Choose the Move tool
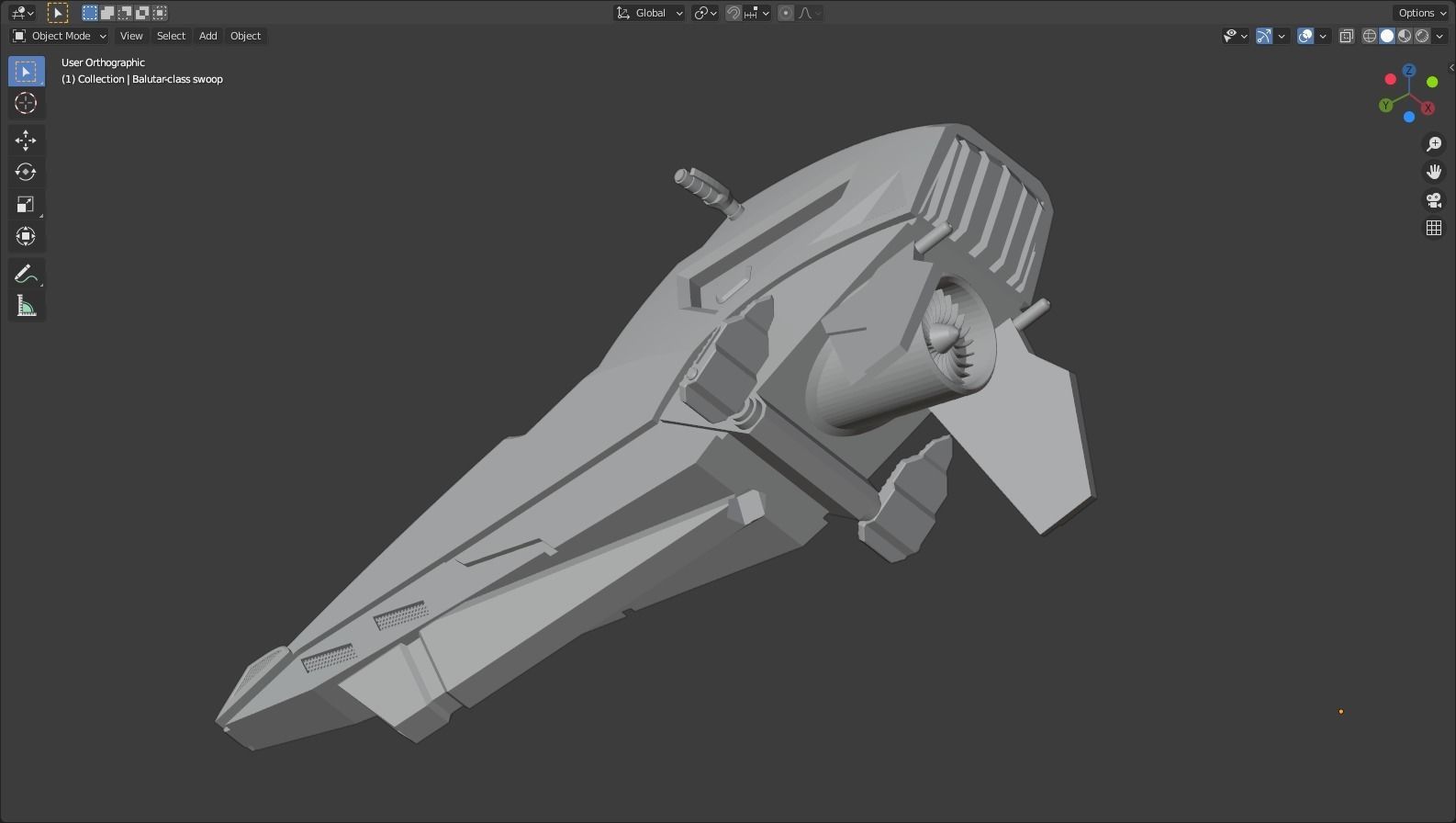This screenshot has width=1456, height=823. 26,140
